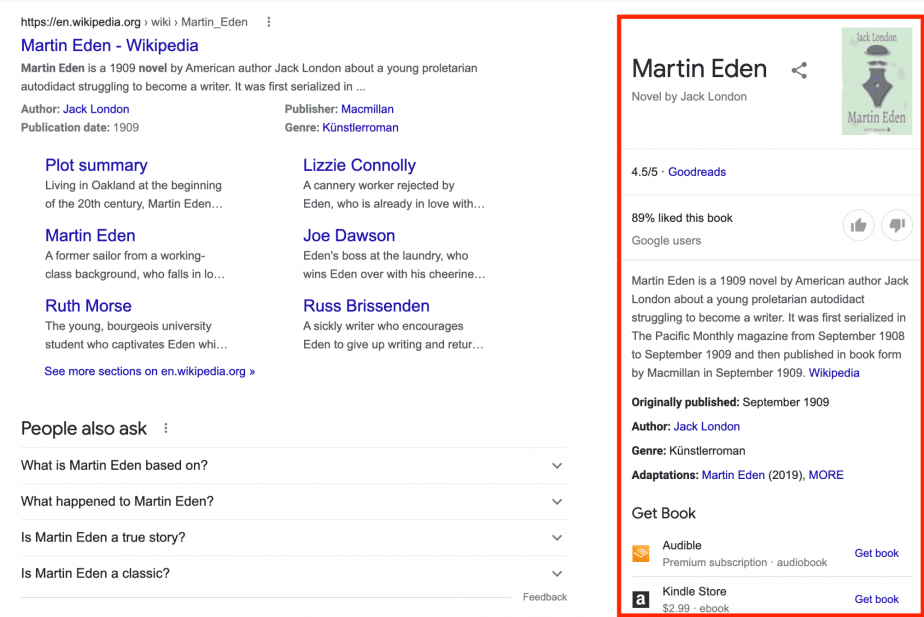Click the 4.5/5 rating text
The width and height of the screenshot is (924, 617).
pyautogui.click(x=644, y=172)
